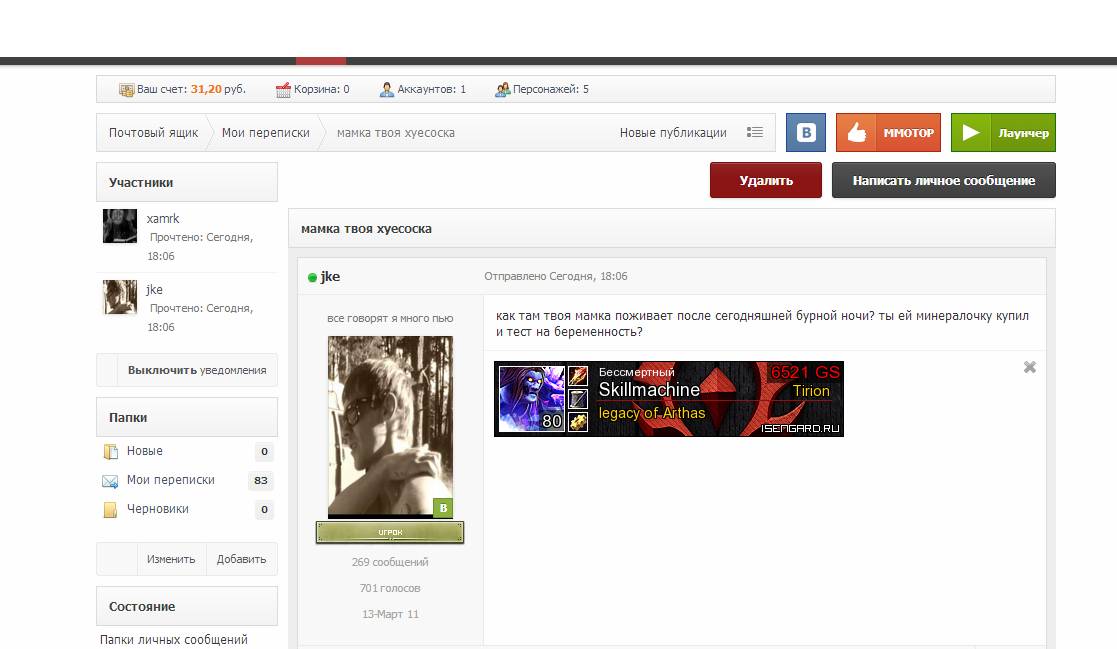The image size is (1117, 649).
Task: Click the Аккаунтов user icon
Action: 387,90
